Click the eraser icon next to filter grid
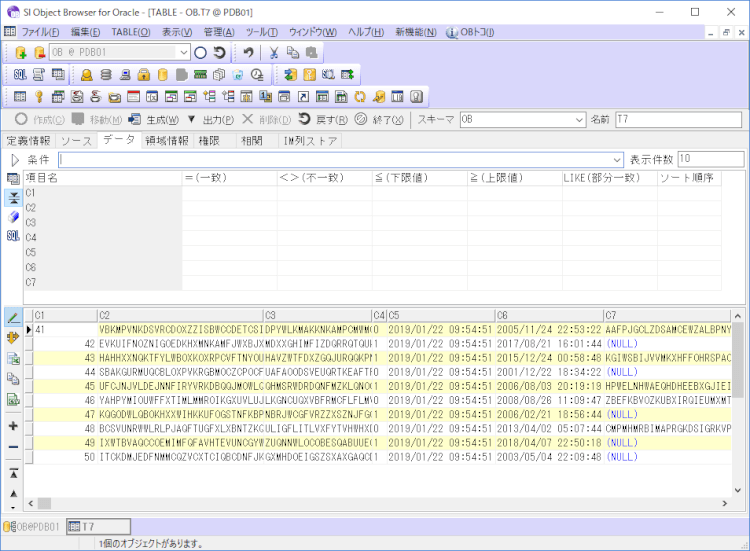750x551 pixels. click(x=13, y=216)
